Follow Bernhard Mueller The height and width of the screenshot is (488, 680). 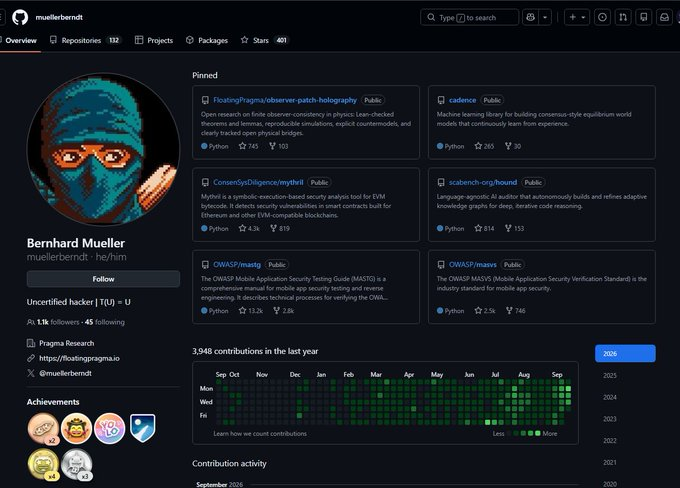coord(103,279)
